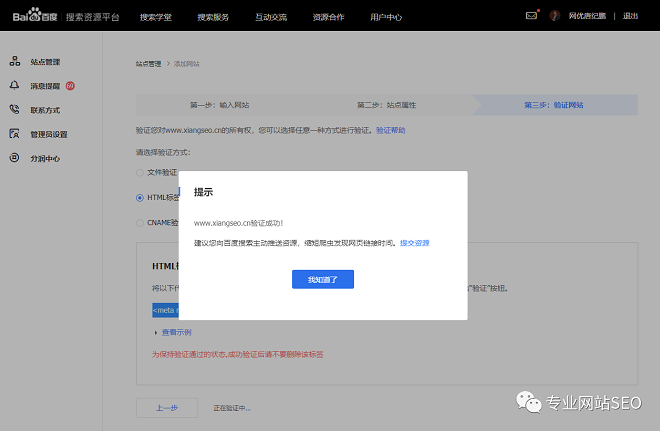Click the red warning about not deleting tag
660x431 pixels.
(238, 354)
